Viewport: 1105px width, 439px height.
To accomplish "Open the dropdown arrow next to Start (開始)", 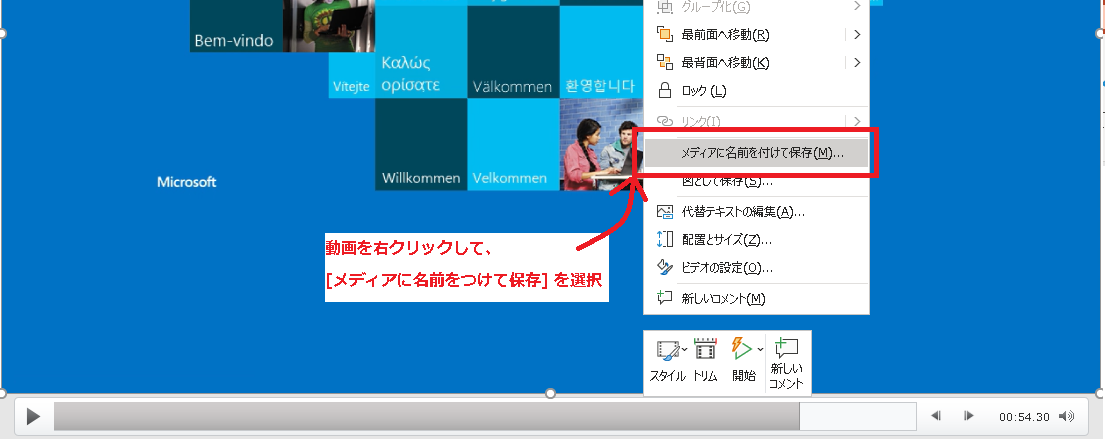I will (760, 349).
